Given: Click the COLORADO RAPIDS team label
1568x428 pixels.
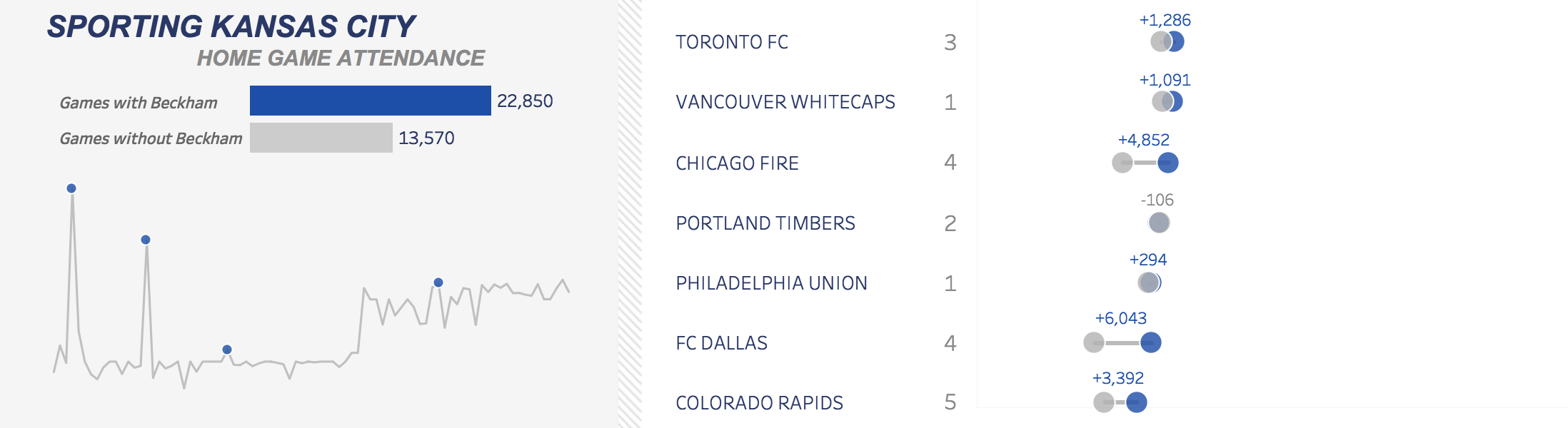Looking at the screenshot, I should coord(759,403).
